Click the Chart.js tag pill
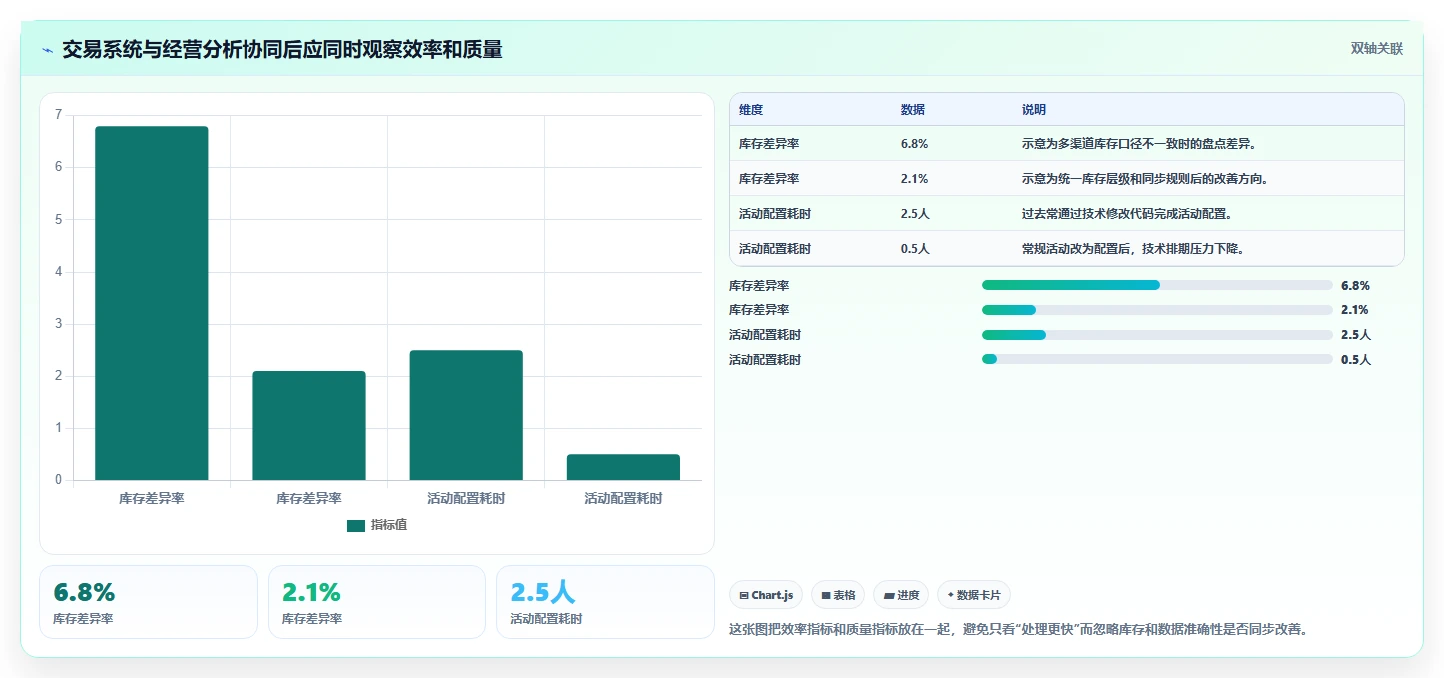The image size is (1444, 678). (766, 595)
